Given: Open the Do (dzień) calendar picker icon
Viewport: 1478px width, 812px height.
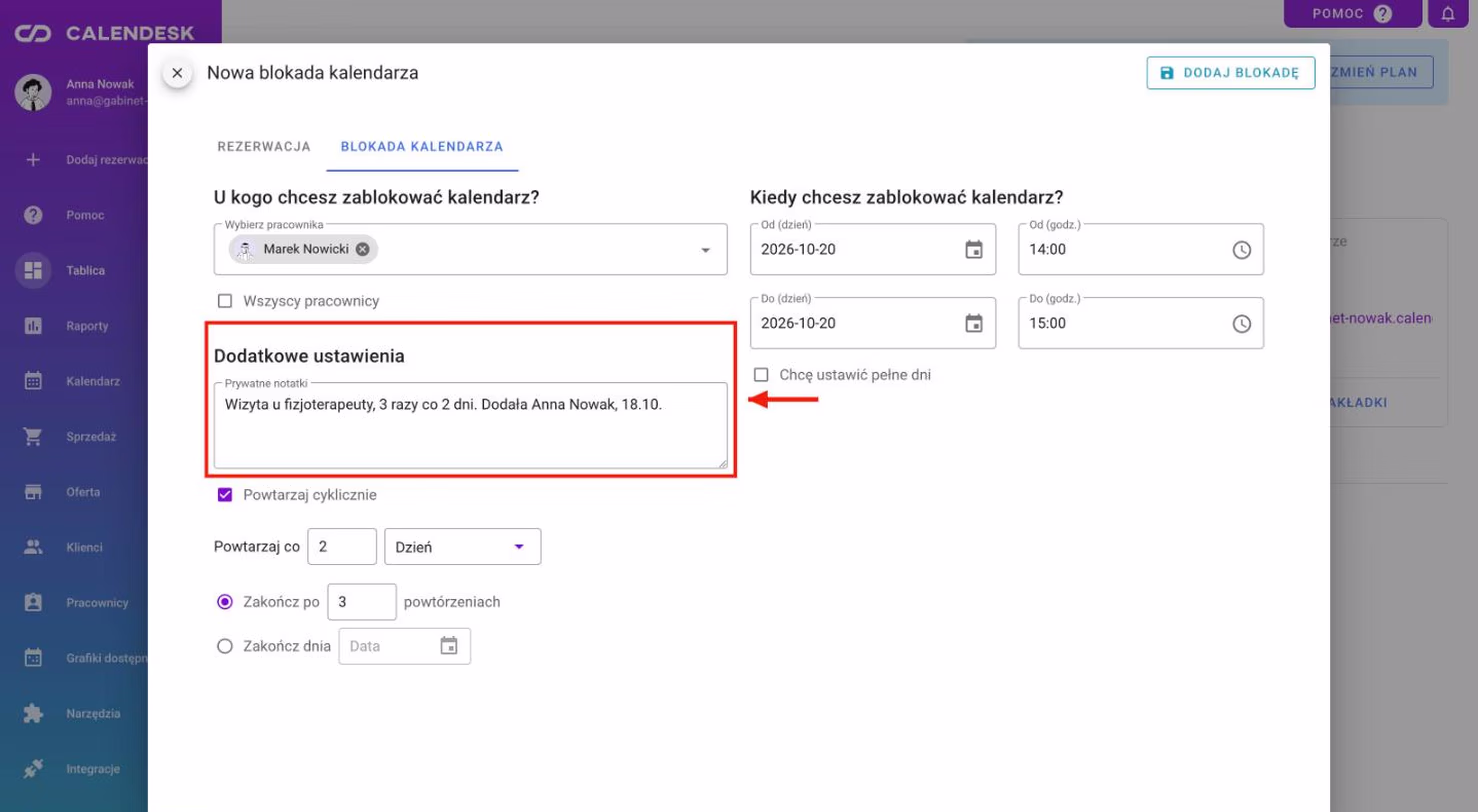Looking at the screenshot, I should pyautogui.click(x=974, y=324).
